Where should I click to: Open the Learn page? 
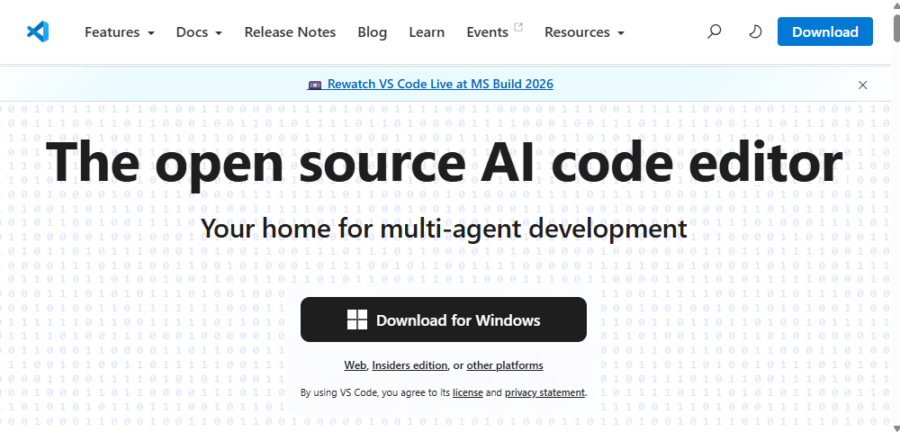coord(426,32)
